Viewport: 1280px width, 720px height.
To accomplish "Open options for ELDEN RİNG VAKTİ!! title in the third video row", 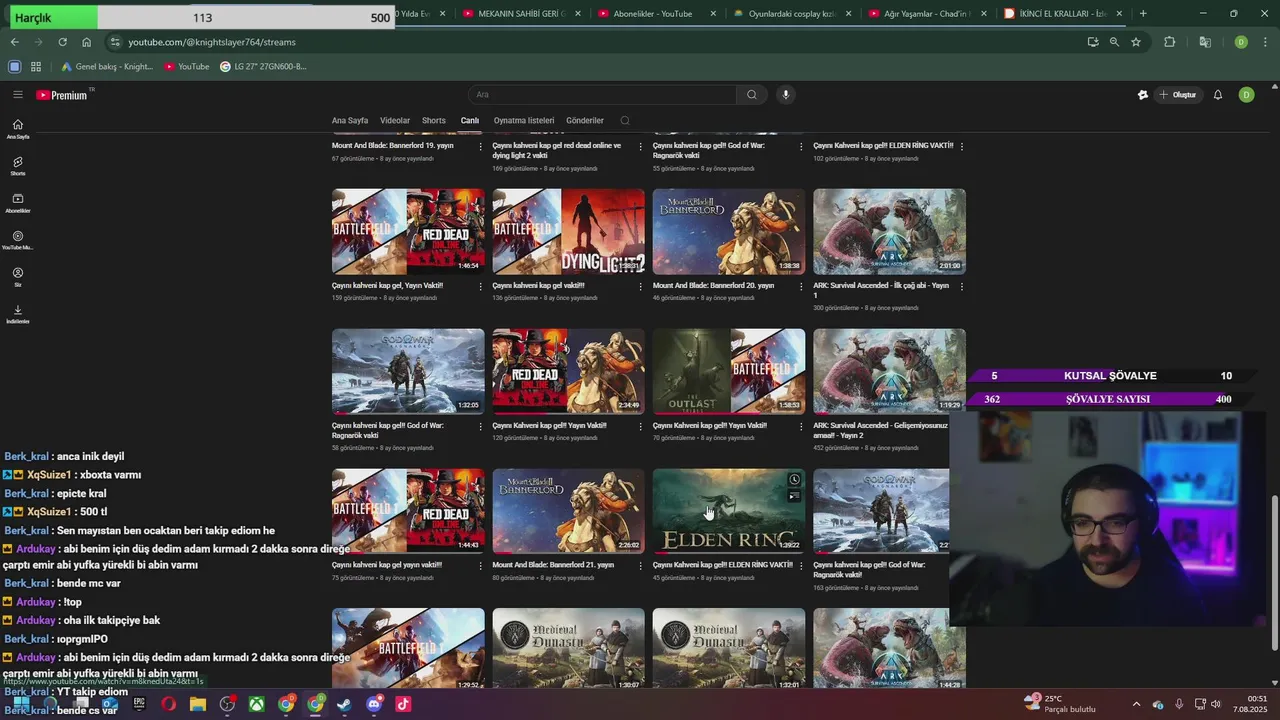I will tap(801, 566).
